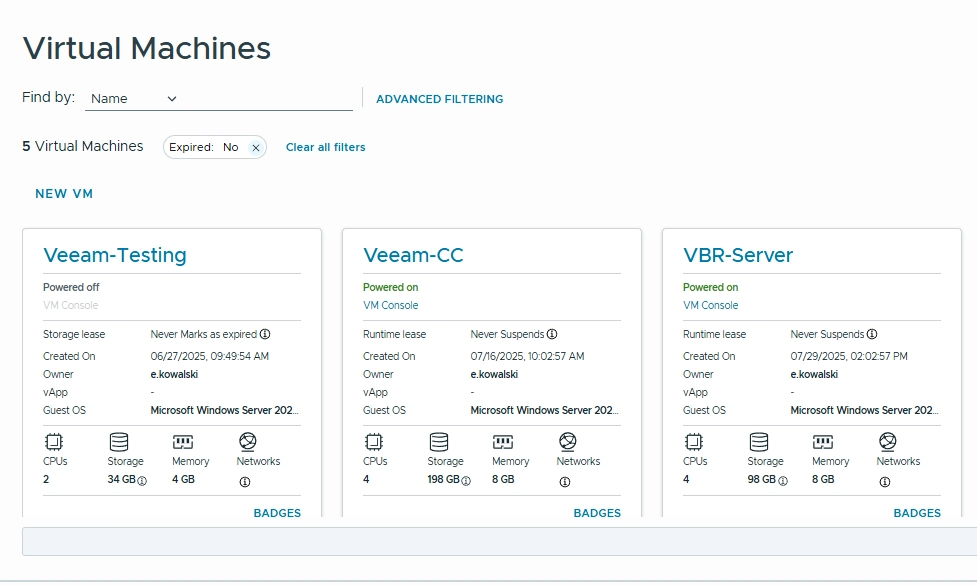Click the Storage icon on Veeam-CC card

[438, 442]
